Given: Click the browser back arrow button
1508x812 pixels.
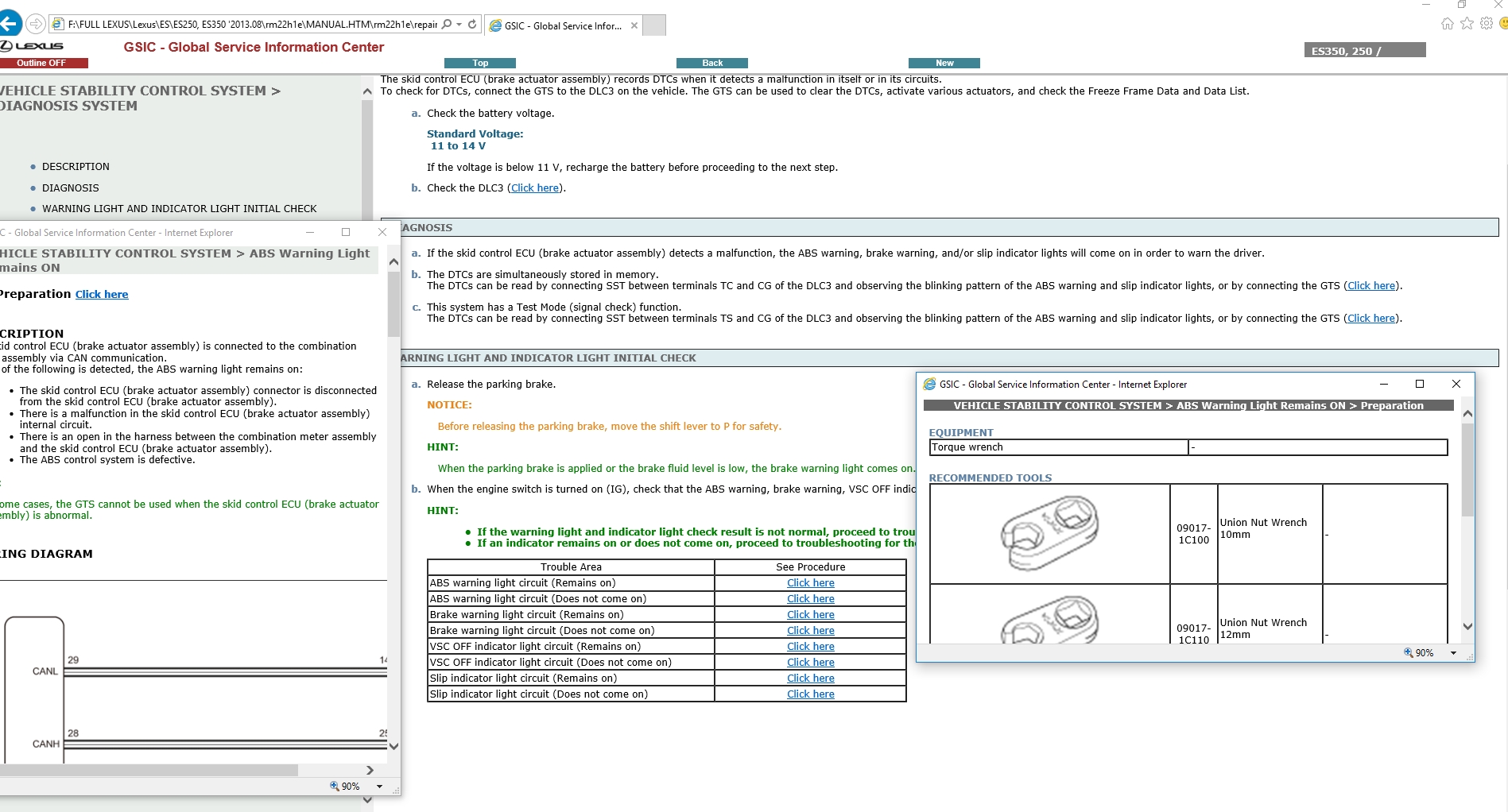Looking at the screenshot, I should coord(10,24).
